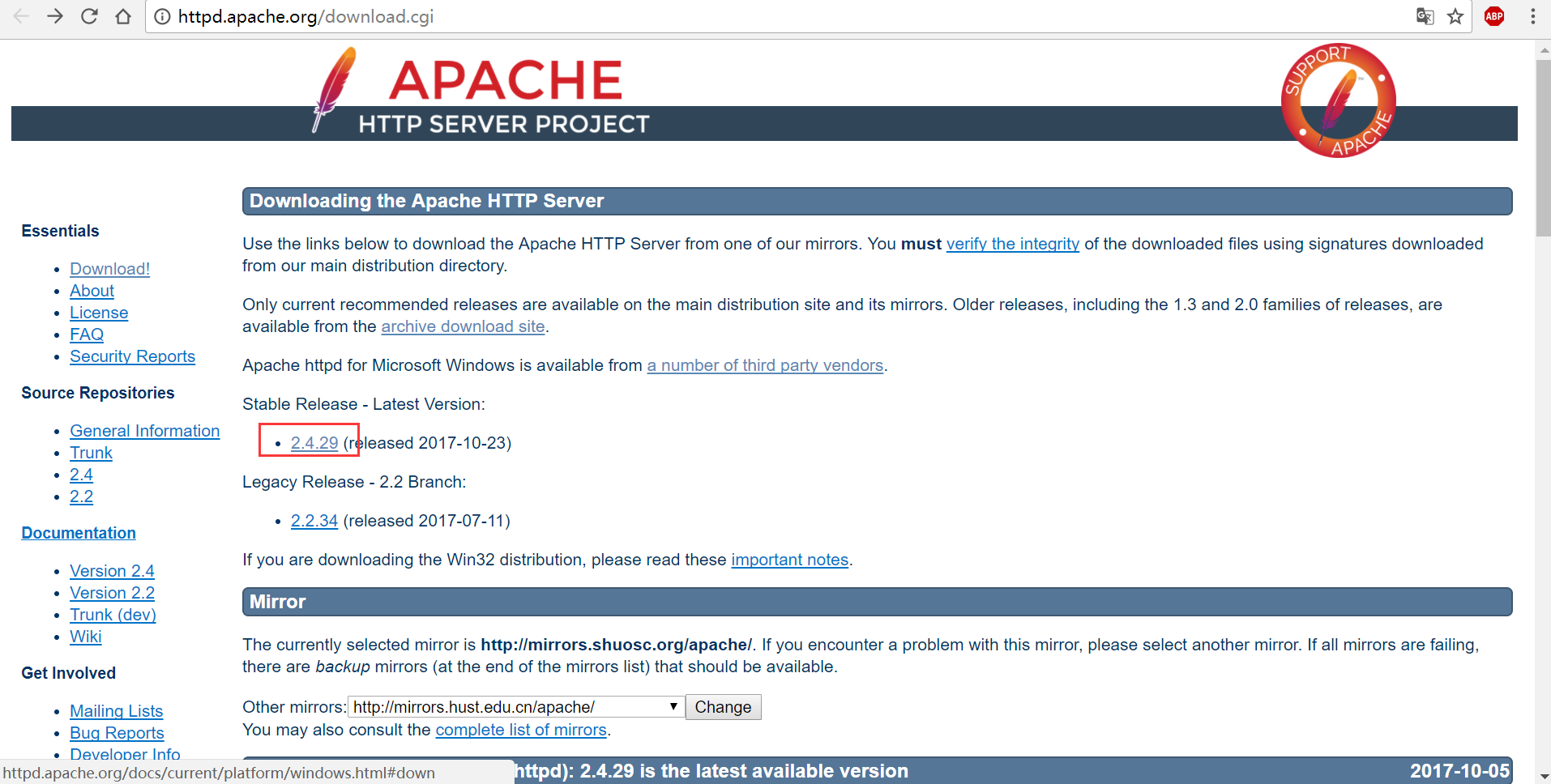The image size is (1551, 784).
Task: Open the 2.4 source repository link
Action: tap(81, 475)
